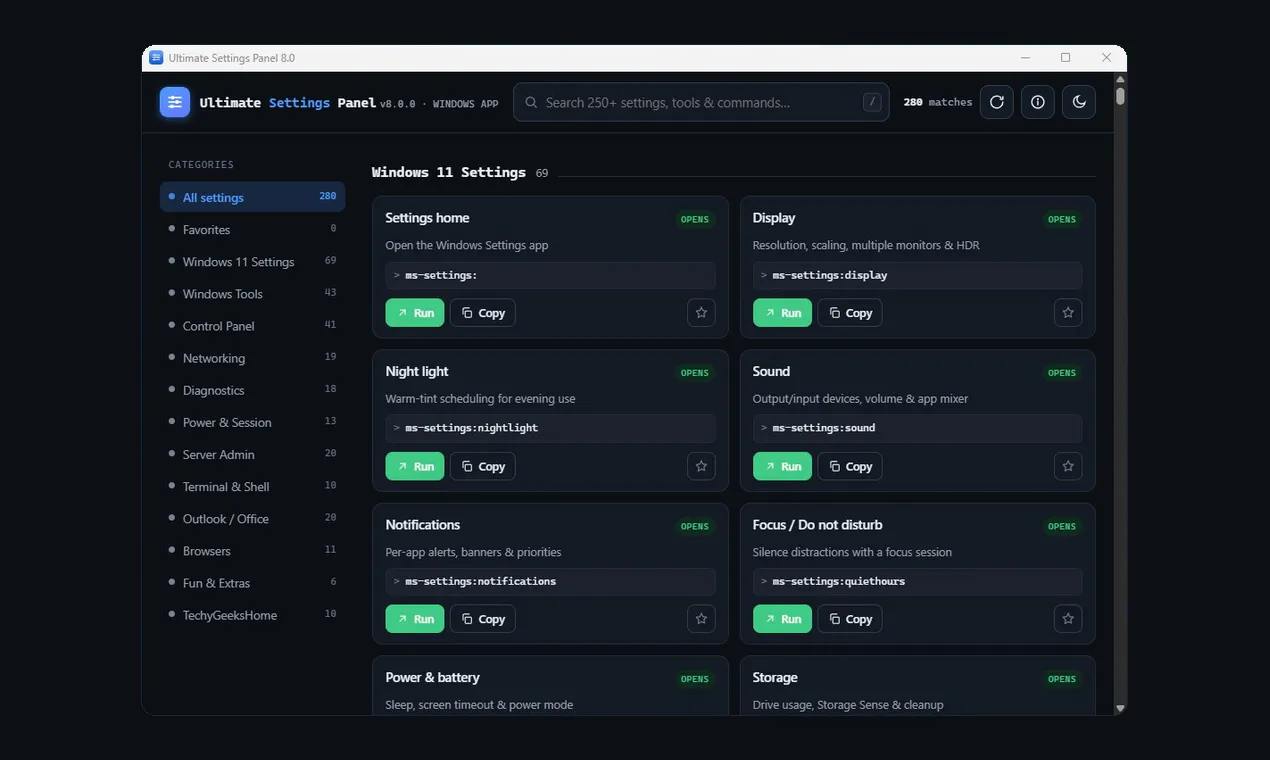Viewport: 1270px width, 760px height.
Task: Click the refresh icon button in header
Action: click(996, 102)
